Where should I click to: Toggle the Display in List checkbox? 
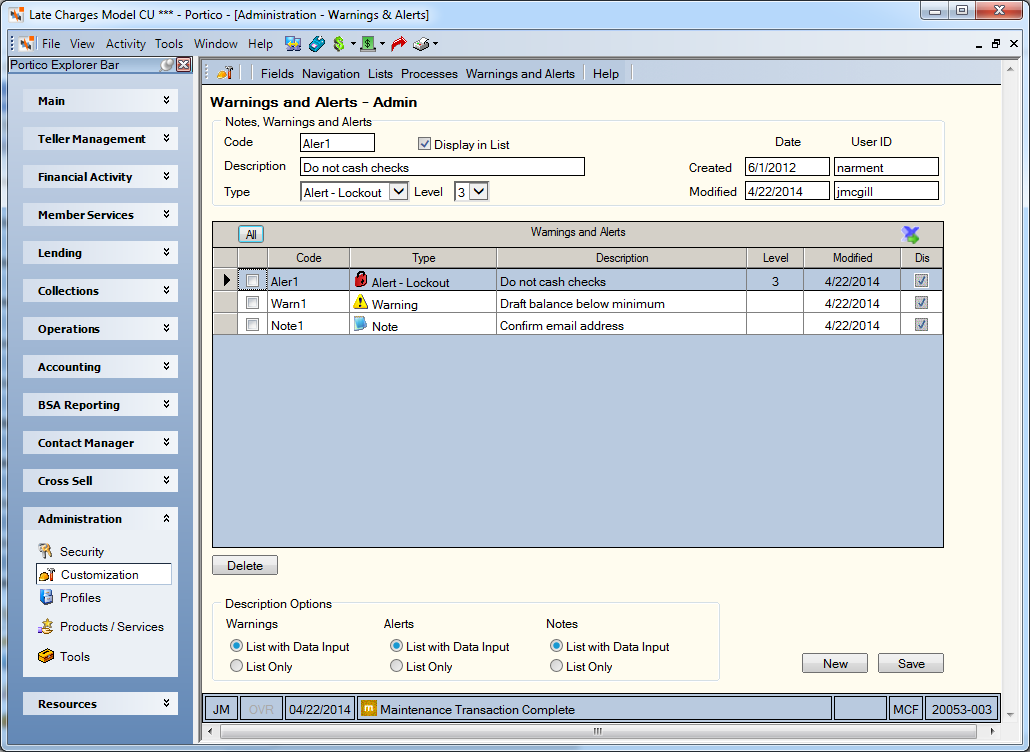(x=424, y=144)
